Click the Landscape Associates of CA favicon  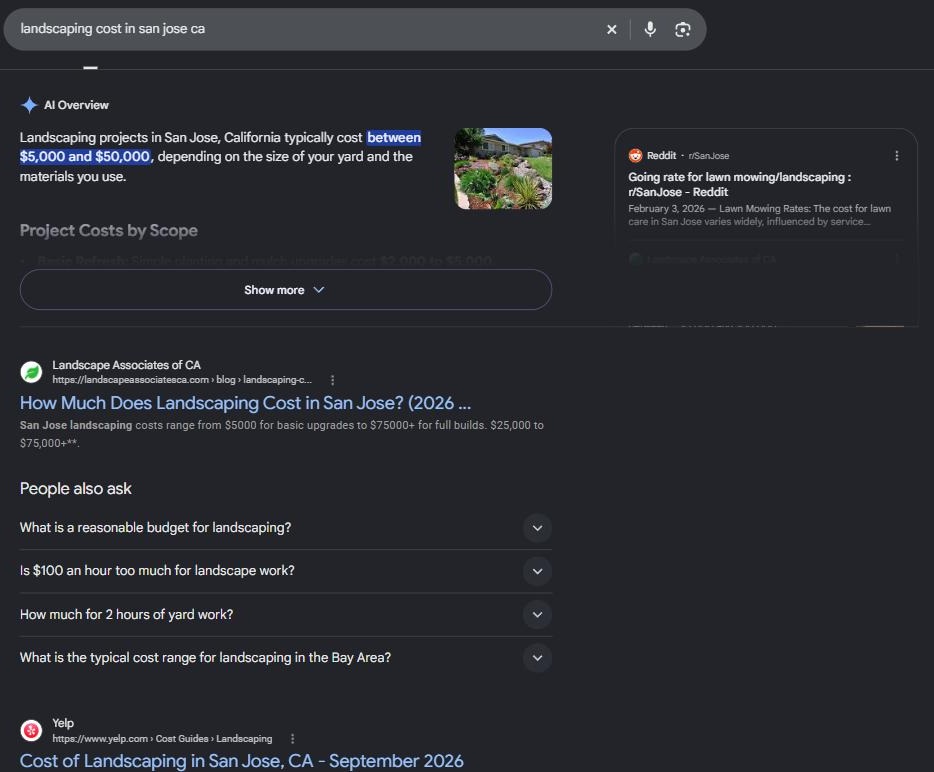pyautogui.click(x=31, y=372)
